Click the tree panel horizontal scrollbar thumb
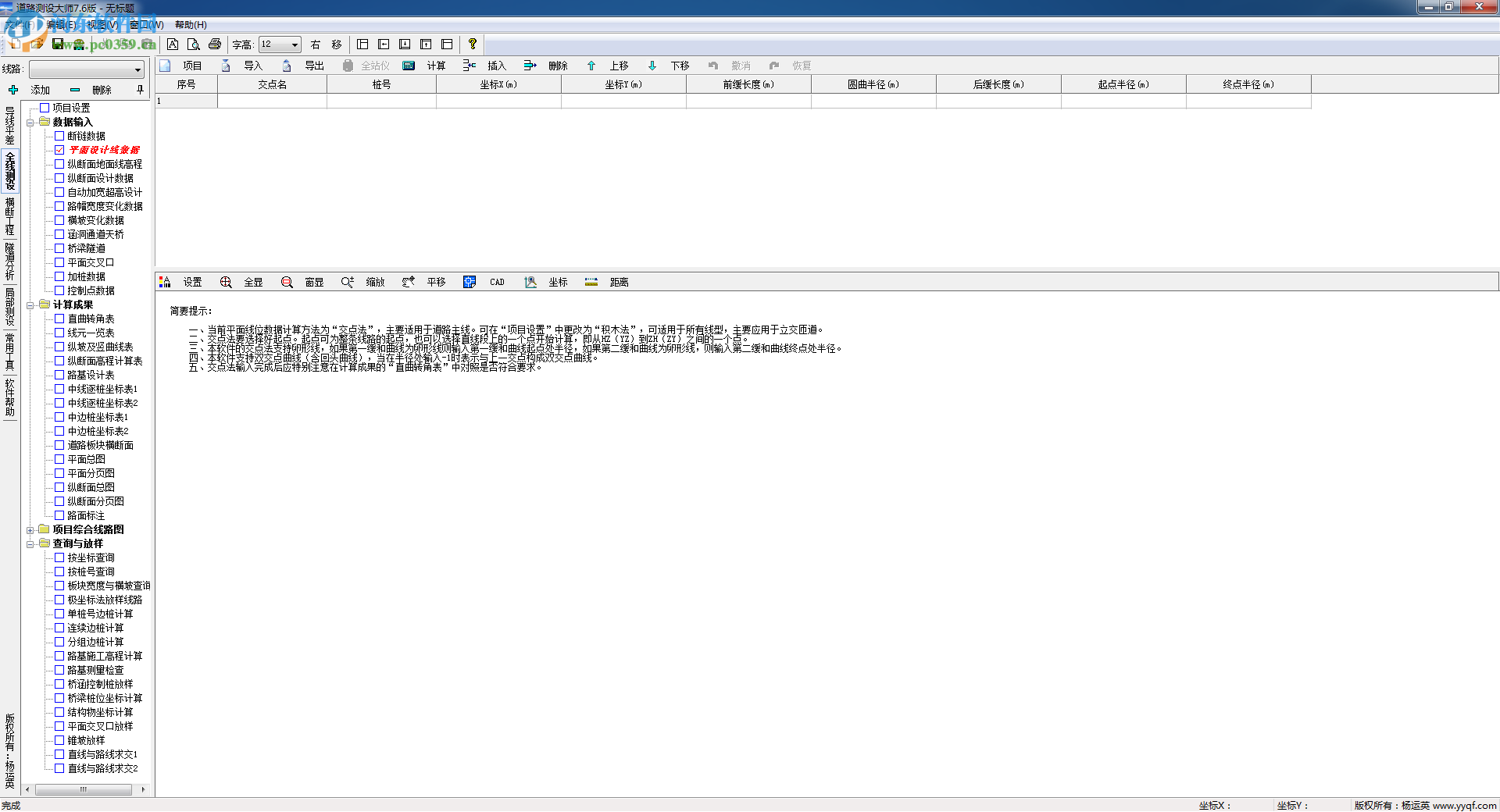Screen dimensions: 1500x812 pos(83,789)
